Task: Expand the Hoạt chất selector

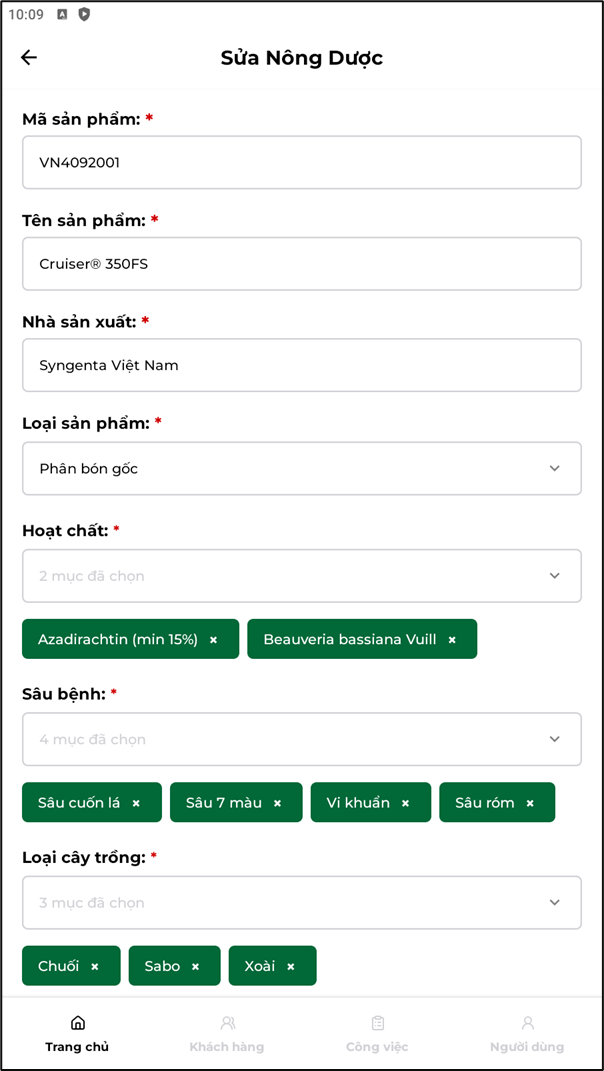Action: pyautogui.click(x=302, y=576)
